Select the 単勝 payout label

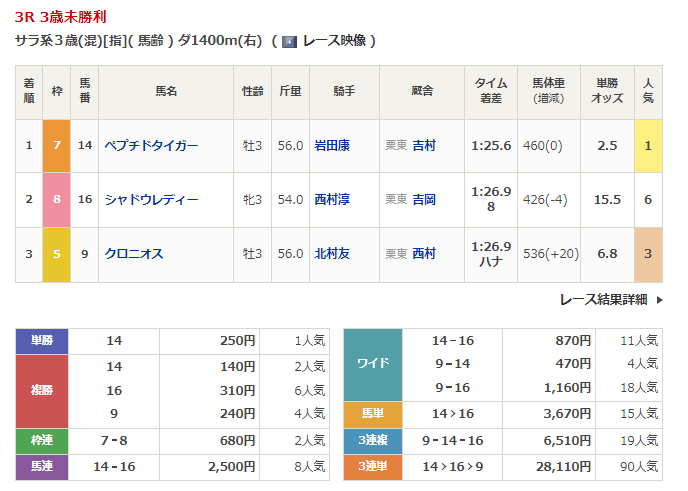pos(42,341)
